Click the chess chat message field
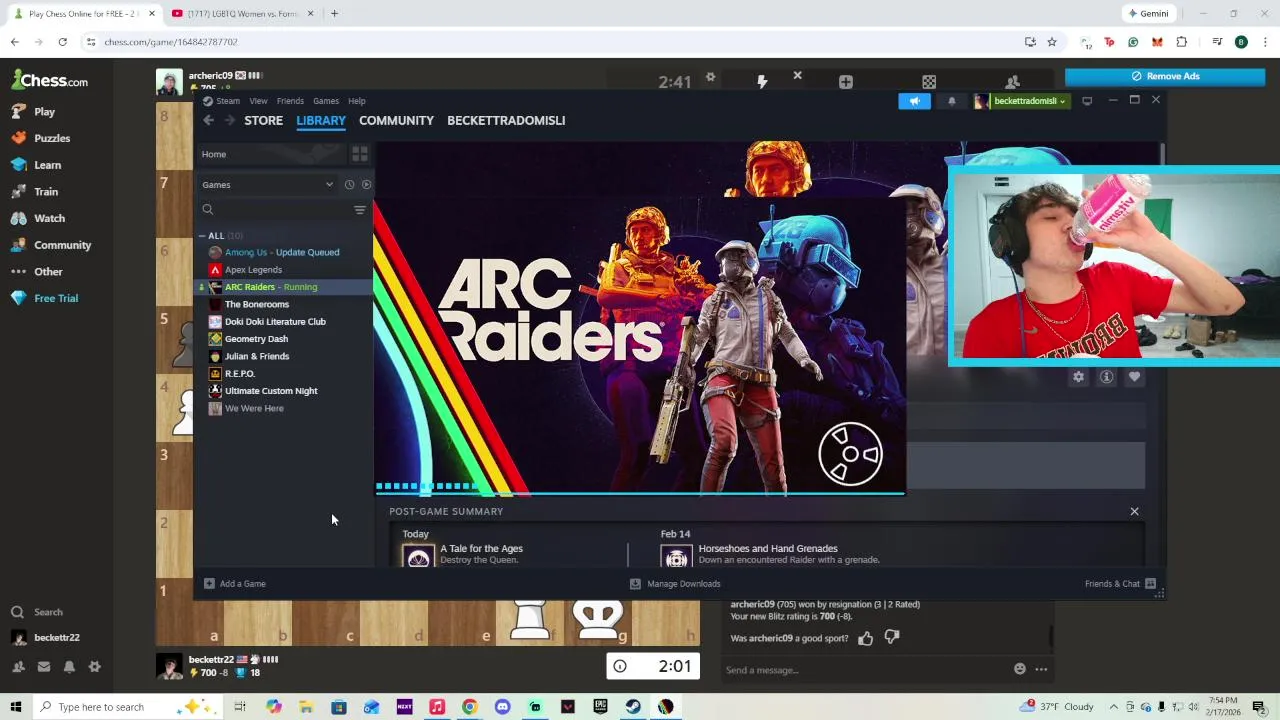 pos(865,670)
